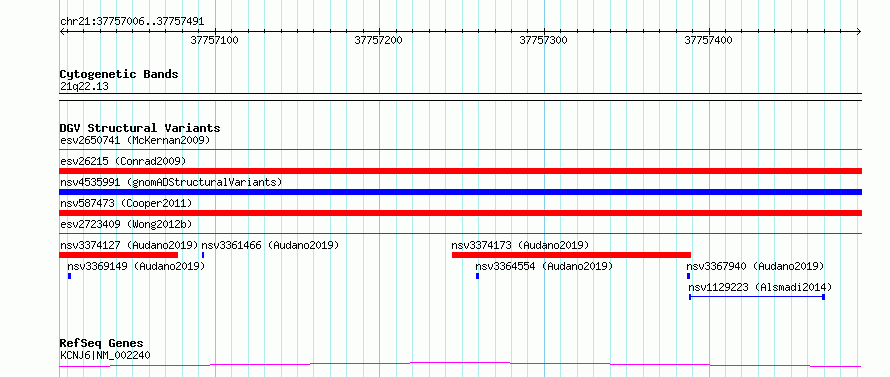This screenshot has width=890, height=377.
Task: Click the red bar of nsv3374127
Action: (119, 255)
